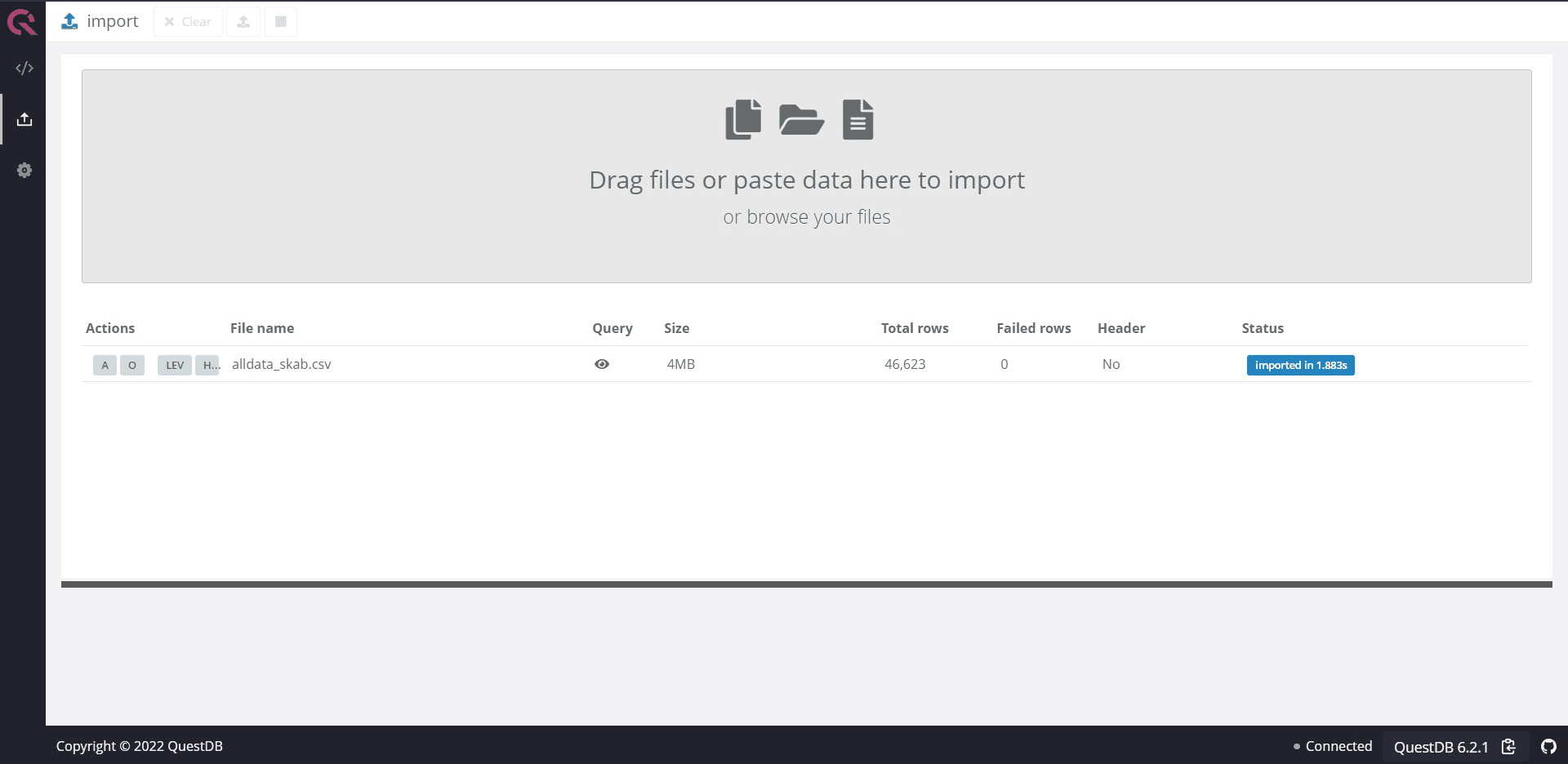
Task: Click the upload toolbar button
Action: pos(243,22)
